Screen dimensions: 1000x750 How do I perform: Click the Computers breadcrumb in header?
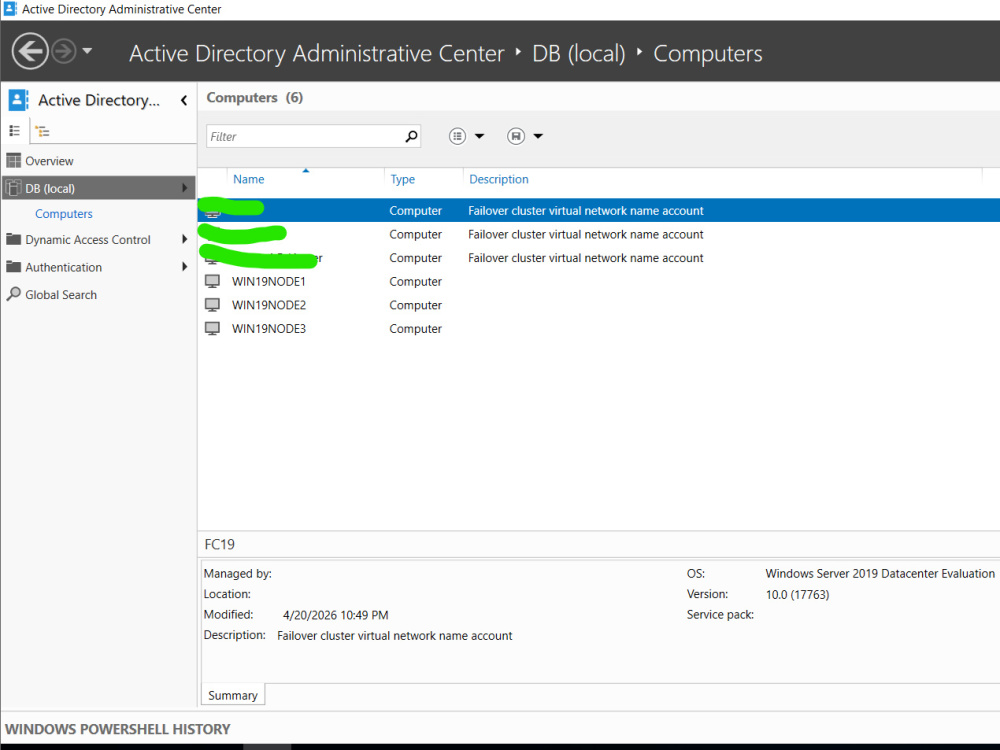[x=707, y=54]
